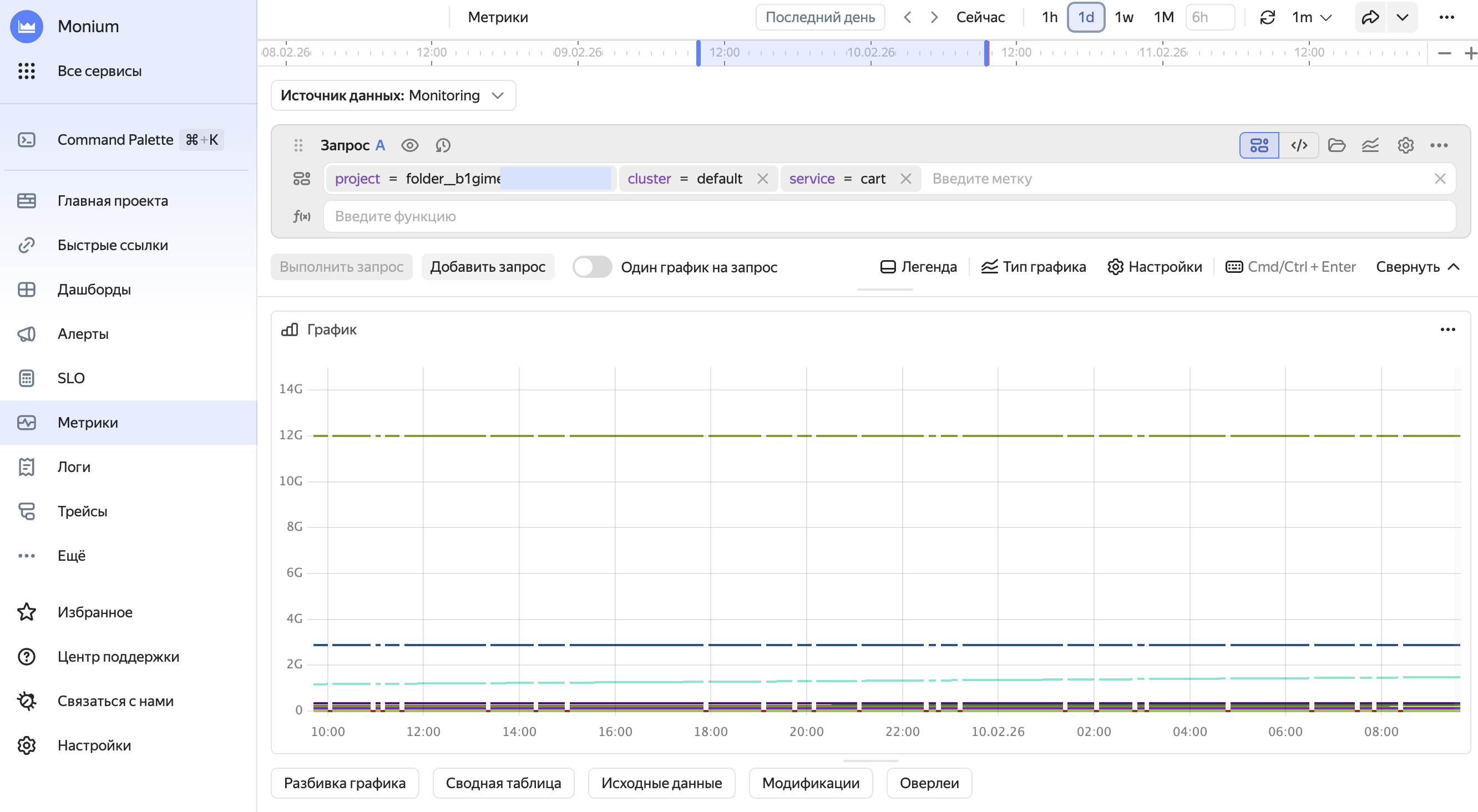Open the Источник данных Monitoring dropdown
Screen dimensions: 1478x812
tap(393, 95)
